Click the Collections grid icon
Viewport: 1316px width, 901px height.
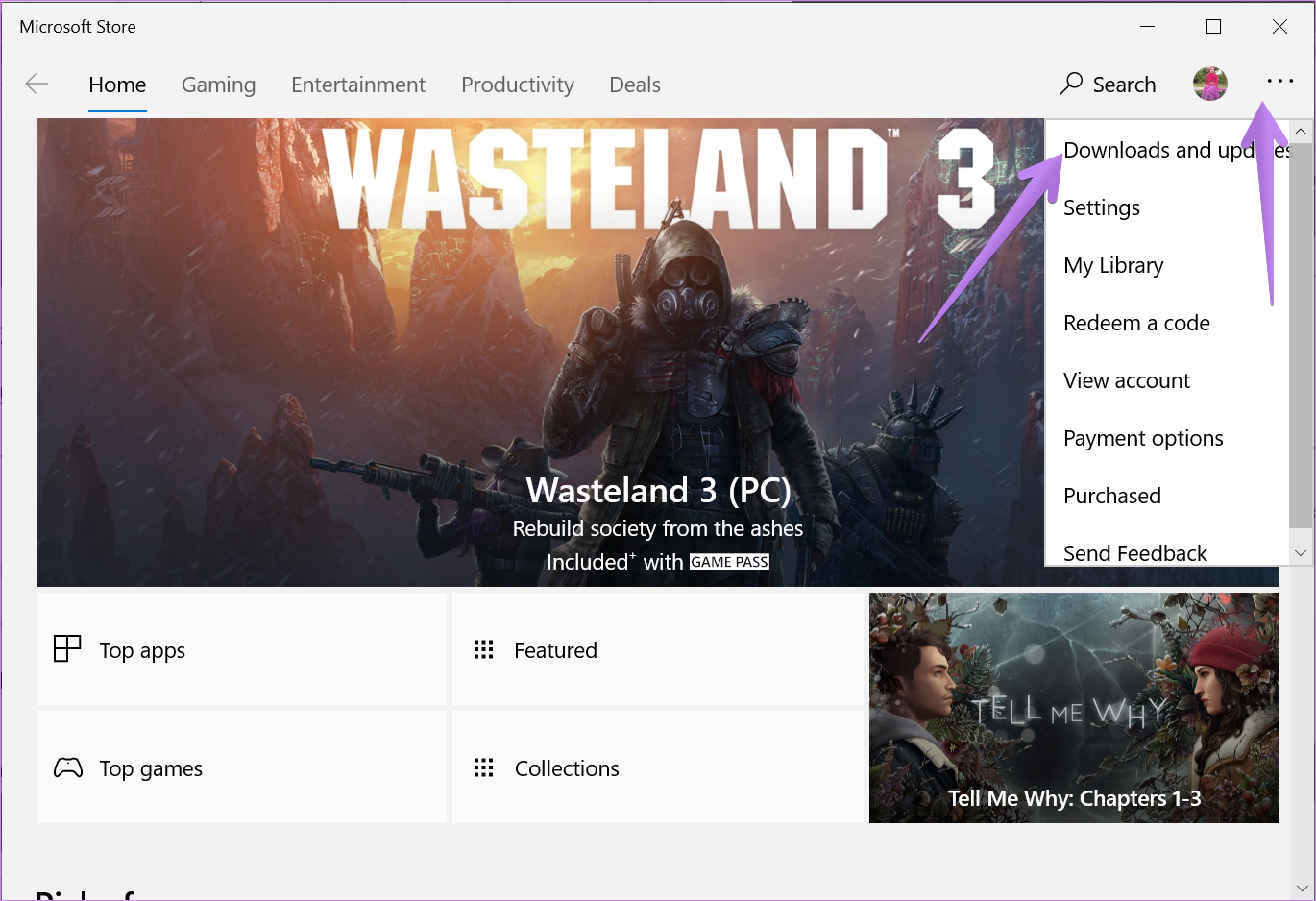[483, 767]
